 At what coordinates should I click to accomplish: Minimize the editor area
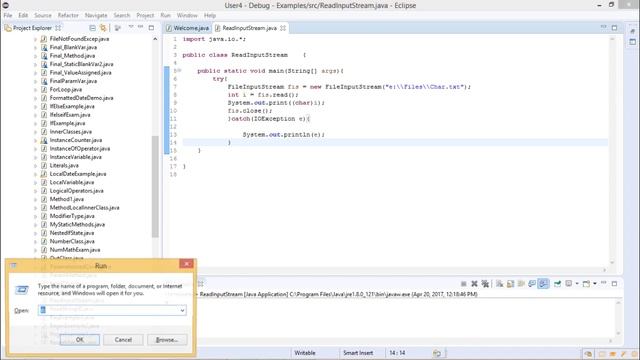pos(603,27)
